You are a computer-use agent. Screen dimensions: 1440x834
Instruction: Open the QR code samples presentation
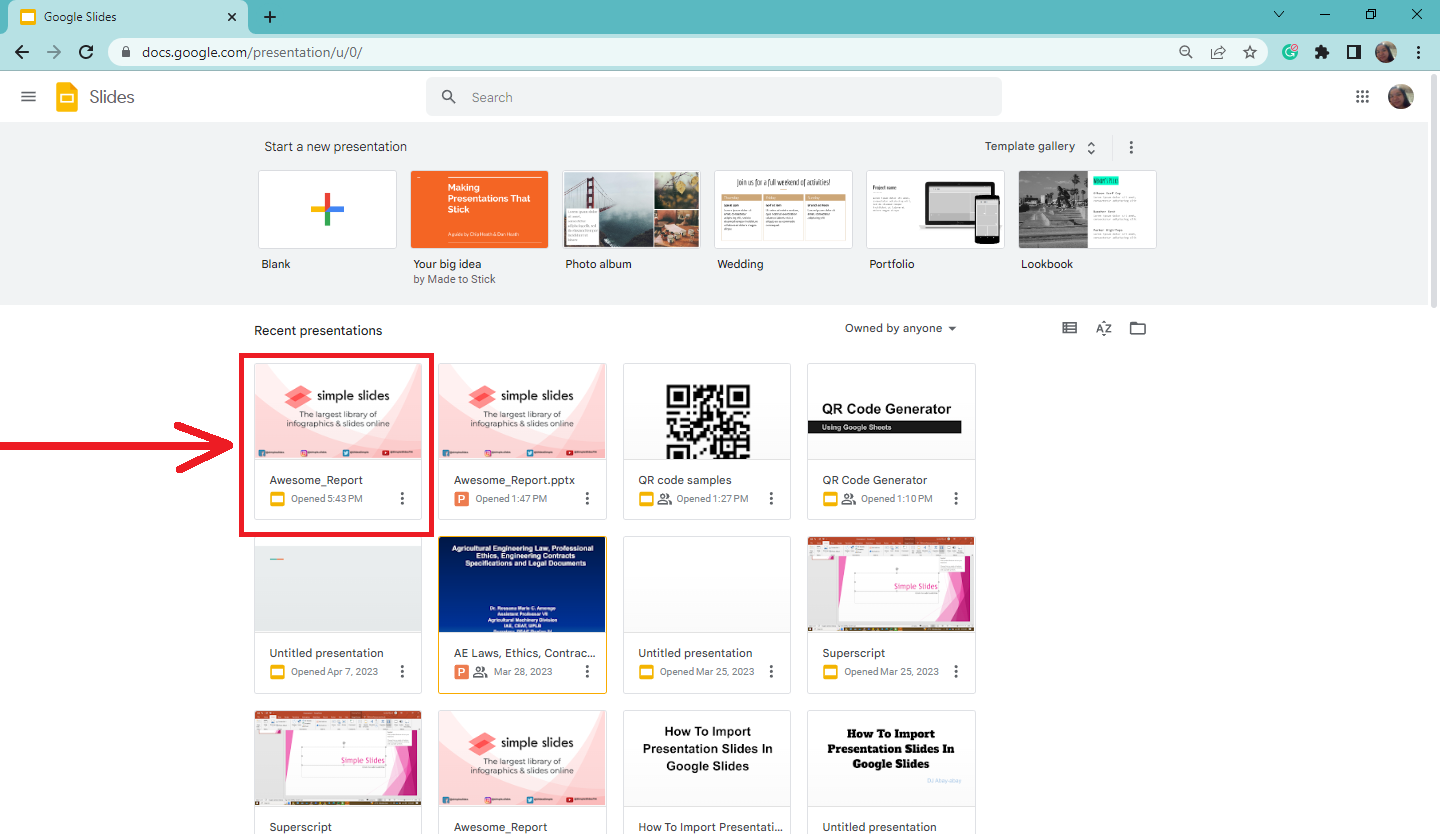(x=707, y=441)
